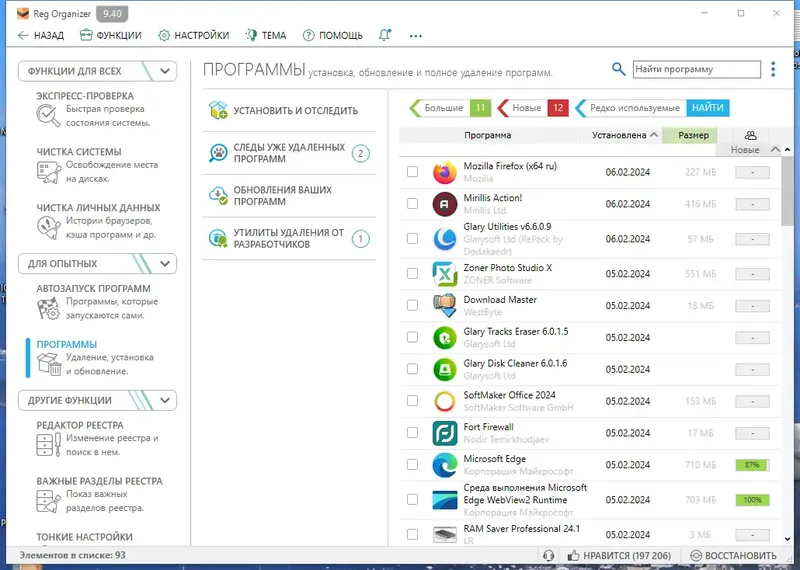Screen dimensions: 800x570
Task: Click the Mirillis Action! program icon
Action: tap(444, 204)
